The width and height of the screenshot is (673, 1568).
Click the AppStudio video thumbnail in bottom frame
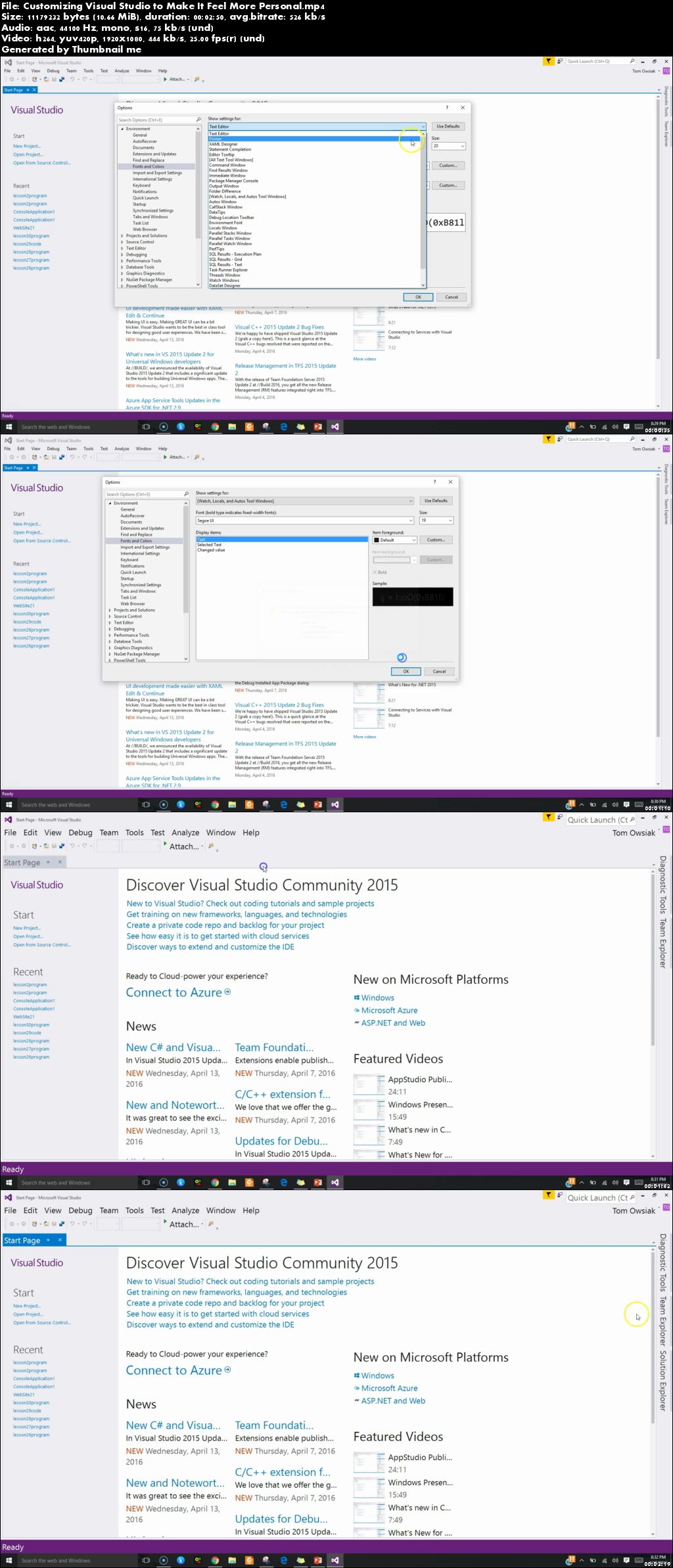[x=369, y=1462]
